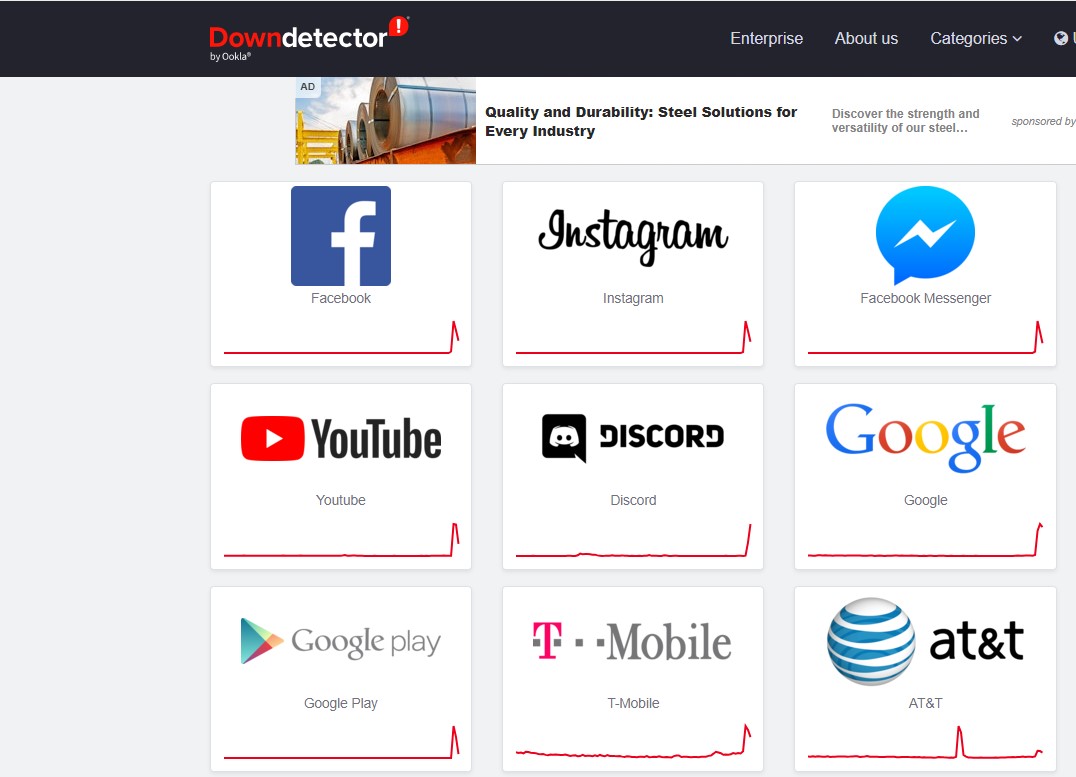Image resolution: width=1076 pixels, height=777 pixels.
Task: Click the steel coils ad image
Action: coord(385,121)
